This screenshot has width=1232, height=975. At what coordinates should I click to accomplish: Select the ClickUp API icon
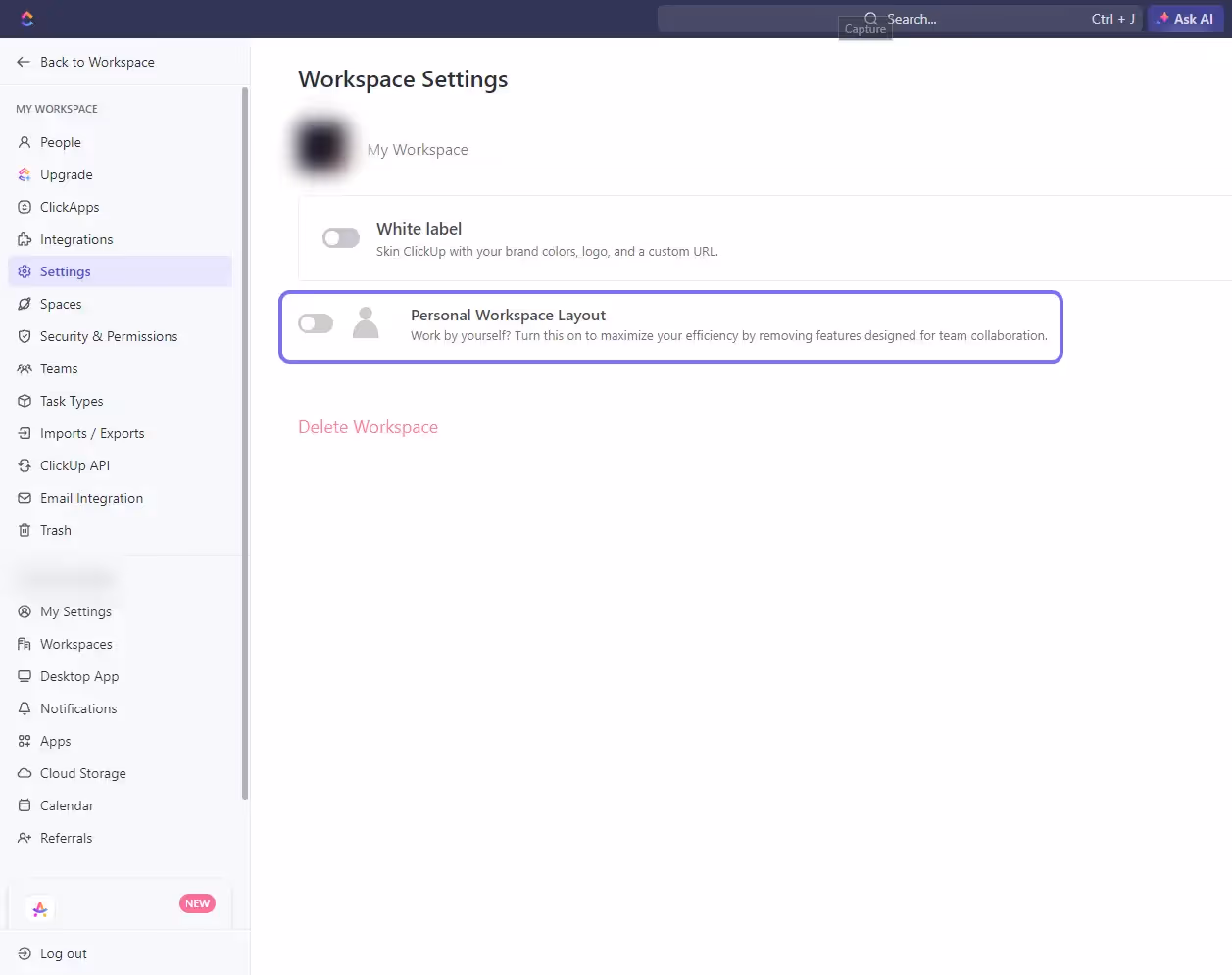(23, 465)
